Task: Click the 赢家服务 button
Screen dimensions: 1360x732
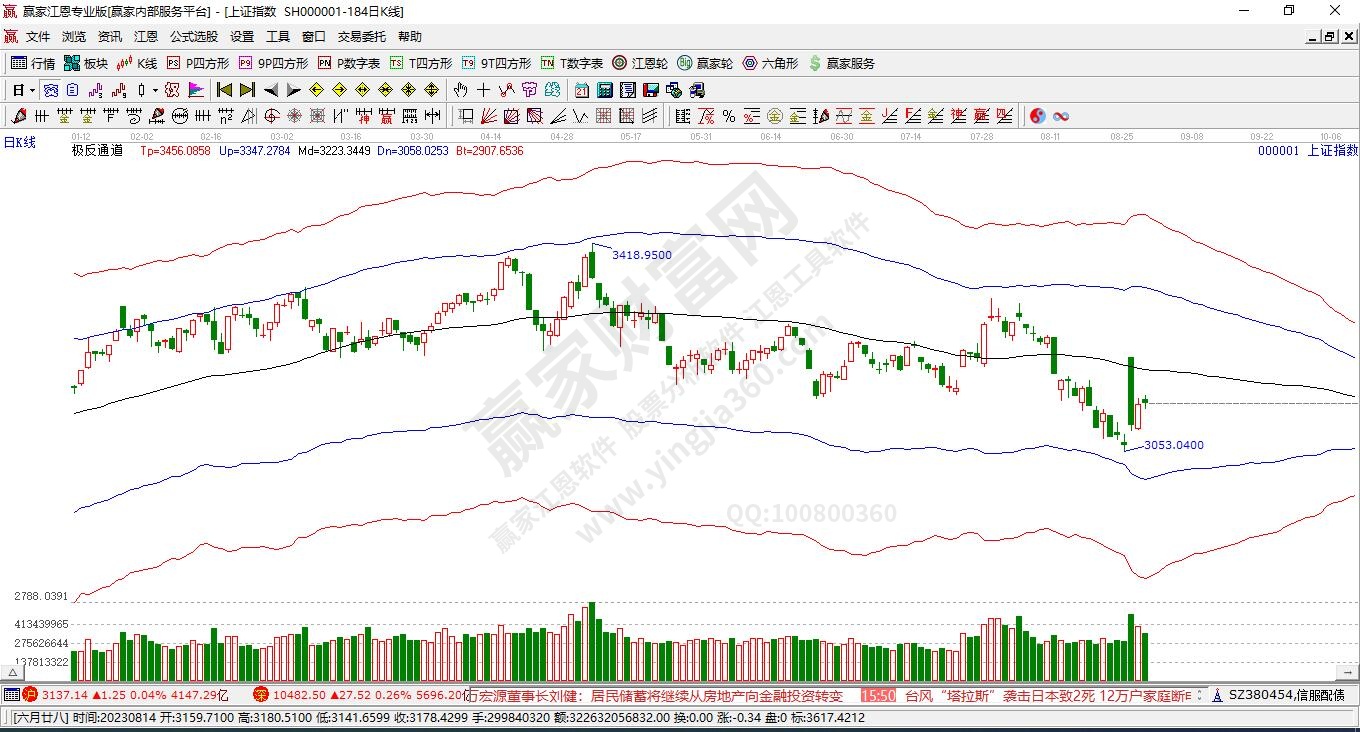Action: [x=841, y=63]
